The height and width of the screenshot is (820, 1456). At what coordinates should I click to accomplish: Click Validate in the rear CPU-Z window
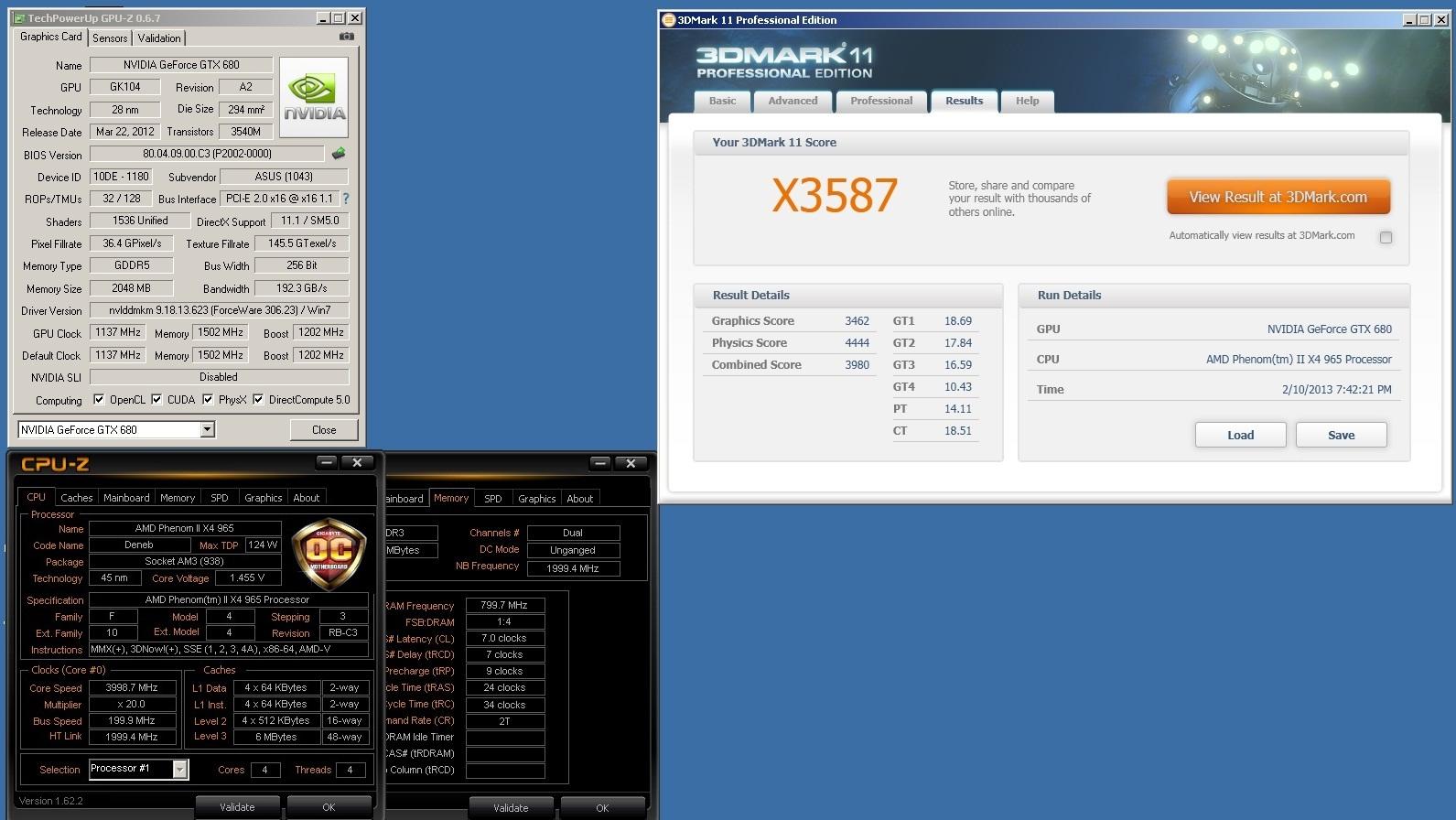pyautogui.click(x=511, y=808)
